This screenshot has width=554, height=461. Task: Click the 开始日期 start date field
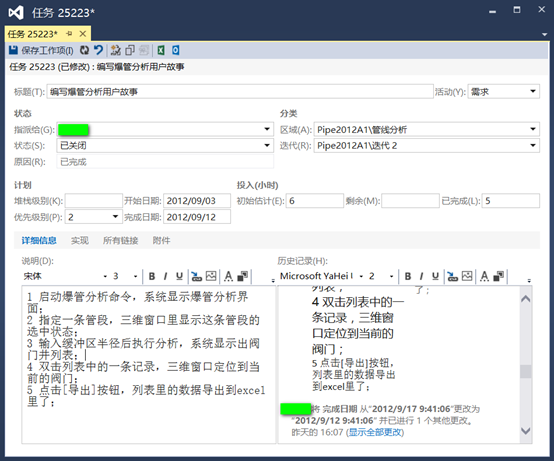point(197,201)
